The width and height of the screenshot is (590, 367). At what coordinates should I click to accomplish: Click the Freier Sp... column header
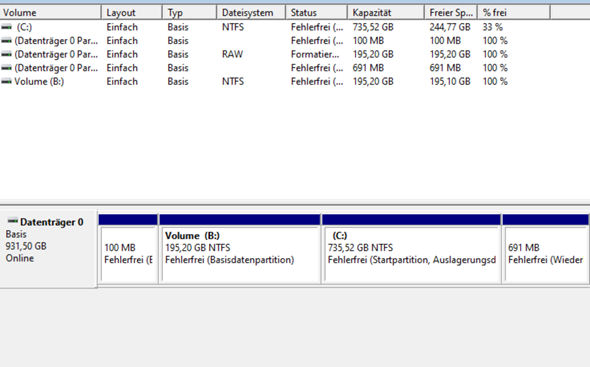451,12
